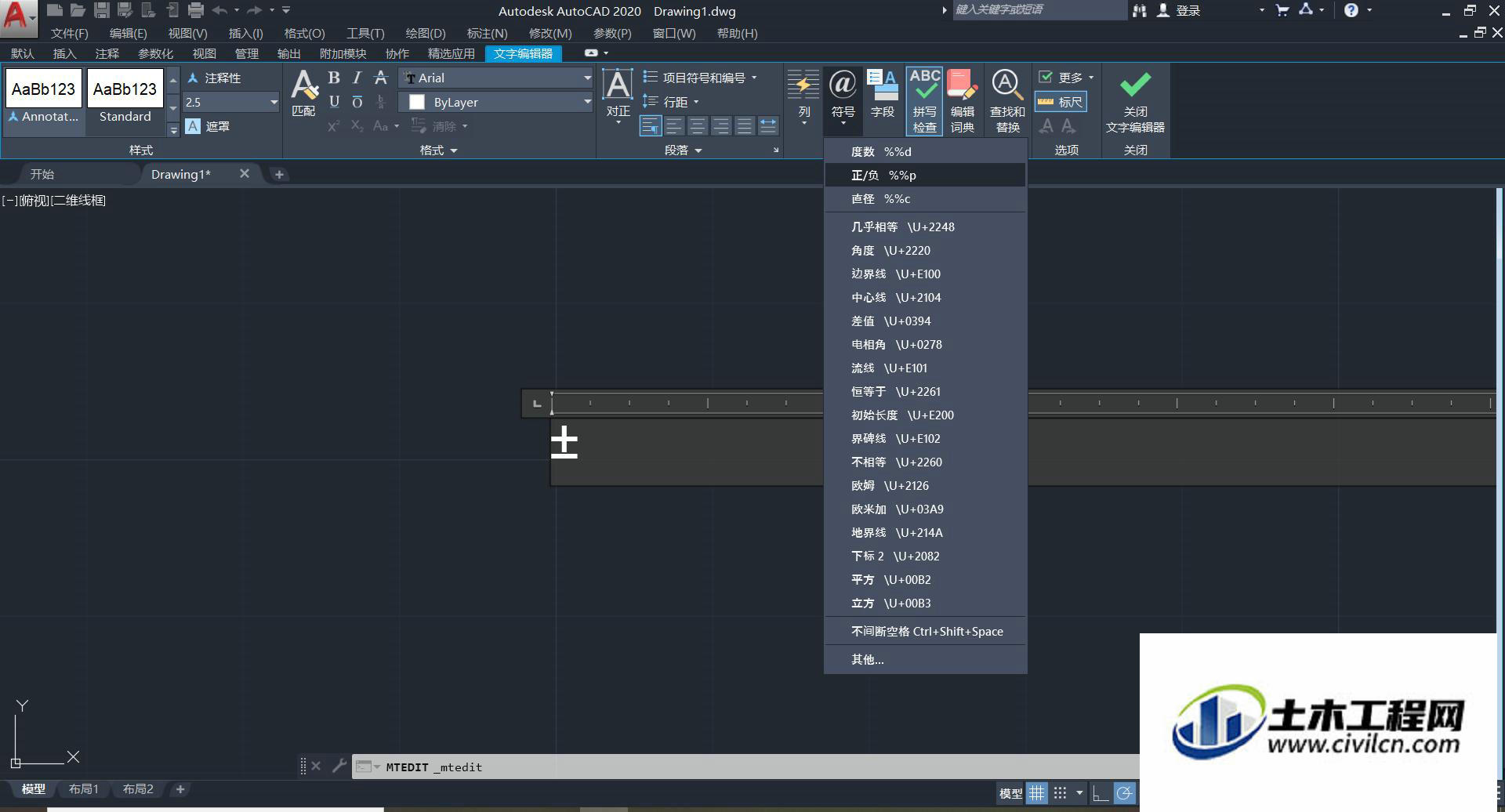Click the Save icon in quick access toolbar

tap(101, 10)
